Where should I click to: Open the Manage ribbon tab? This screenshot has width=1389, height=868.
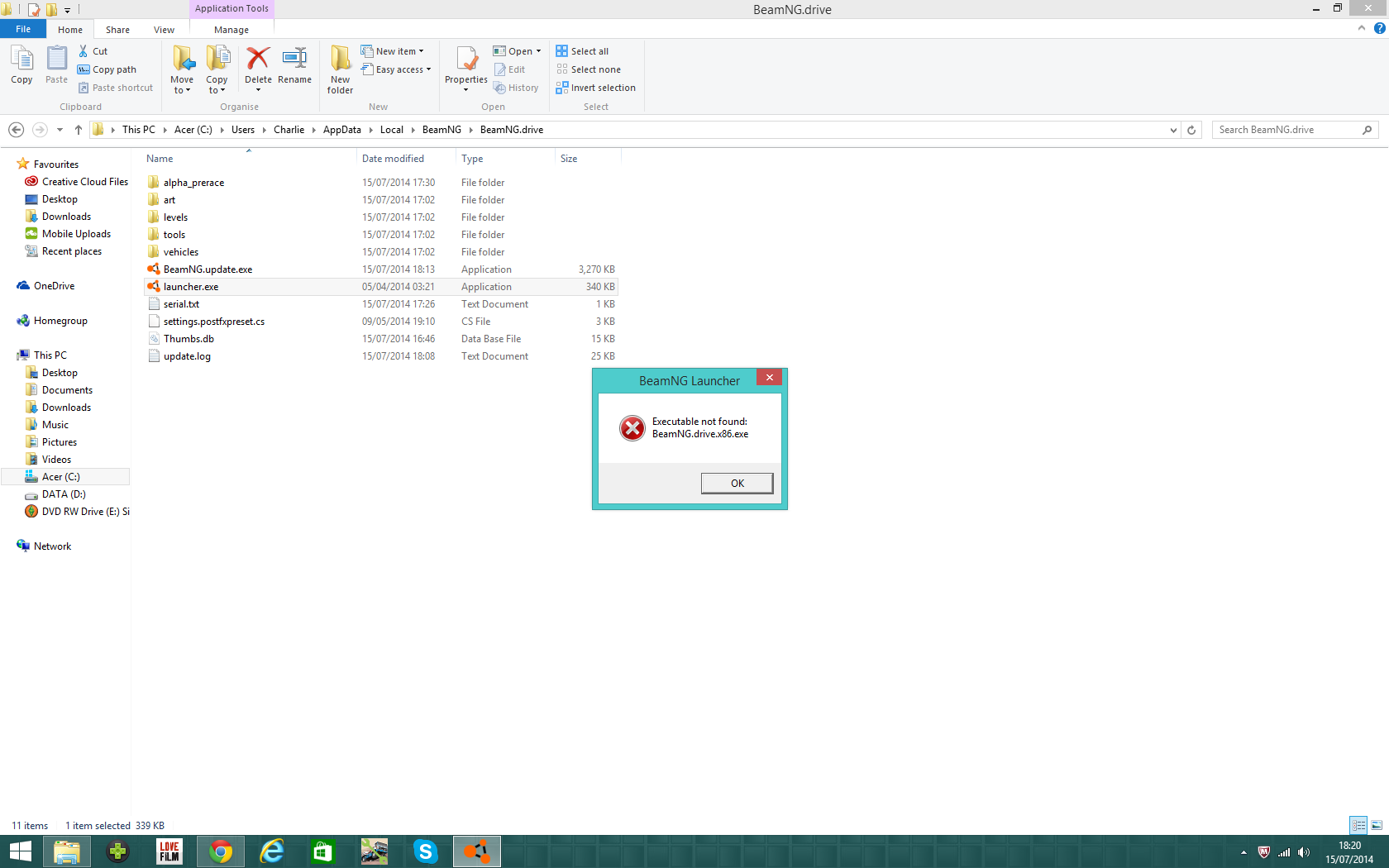click(231, 30)
